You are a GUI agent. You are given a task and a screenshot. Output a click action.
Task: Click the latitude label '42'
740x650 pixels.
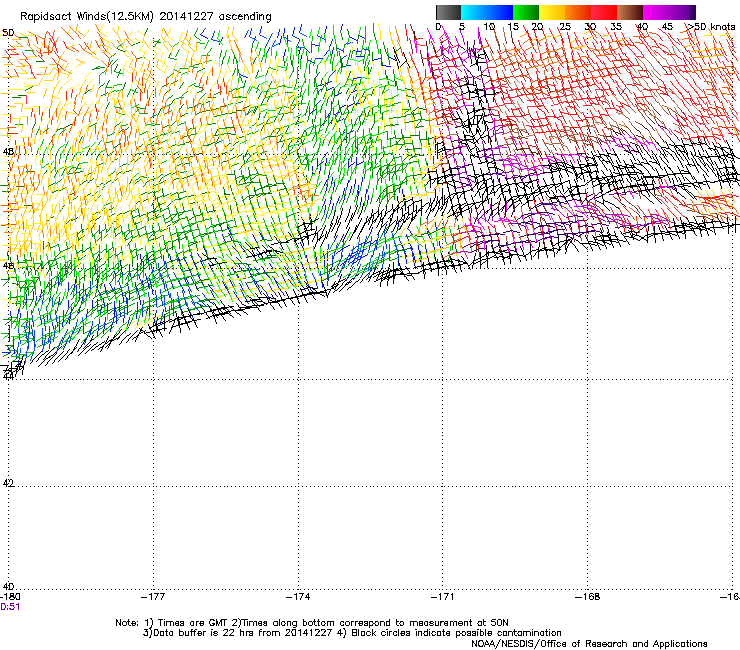pos(8,483)
